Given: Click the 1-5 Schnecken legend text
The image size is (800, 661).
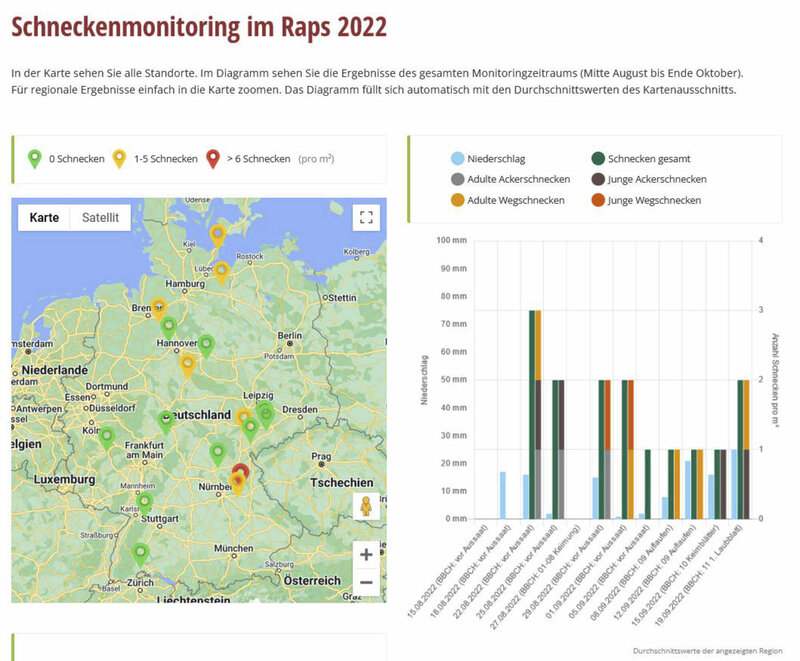Looking at the screenshot, I should [x=166, y=159].
